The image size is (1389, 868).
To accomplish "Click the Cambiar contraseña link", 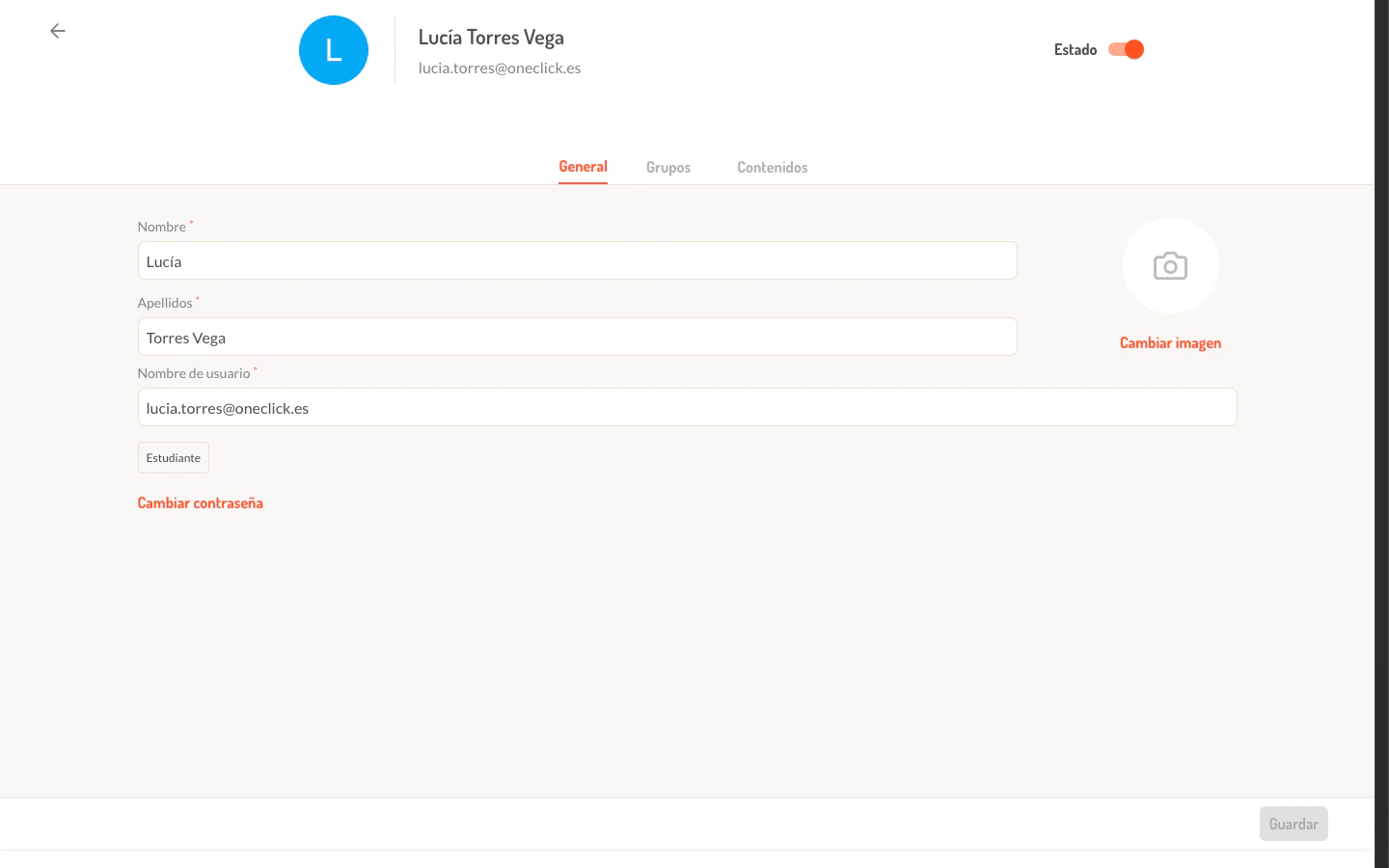I will click(201, 503).
